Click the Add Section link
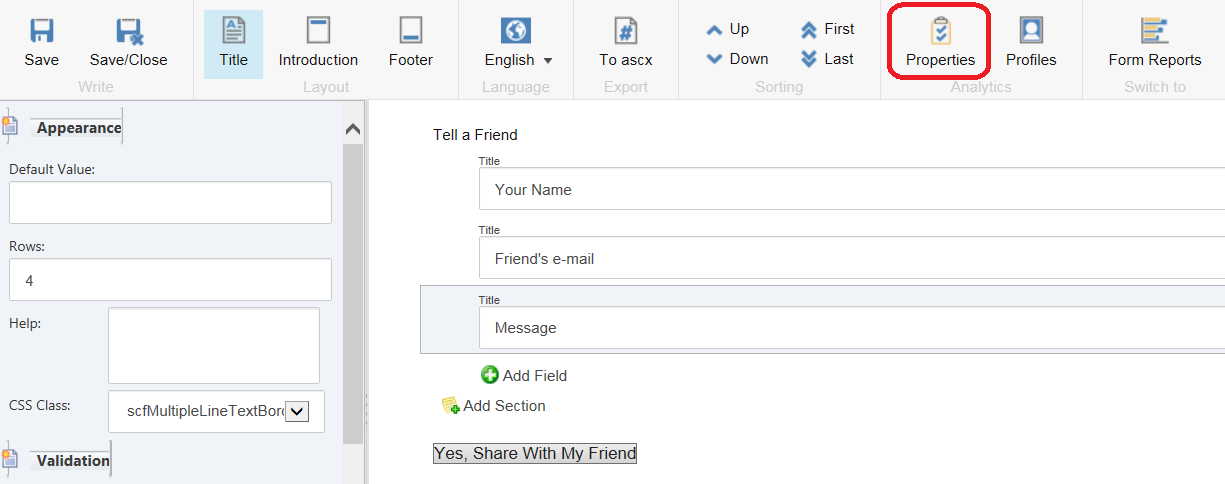Screen dimensions: 1225x484 (x=494, y=406)
